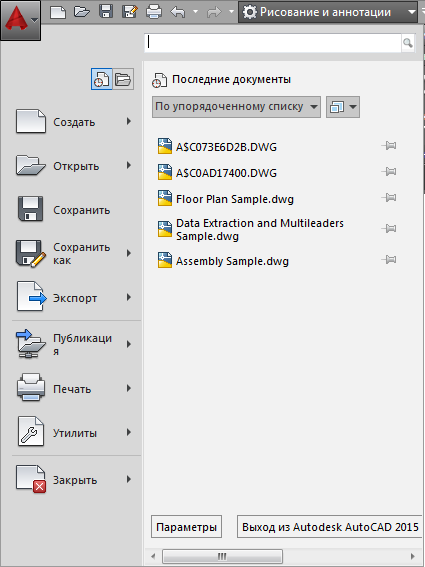425x567 pixels.
Task: Expand the Публикация submenu arrow
Action: 129,344
